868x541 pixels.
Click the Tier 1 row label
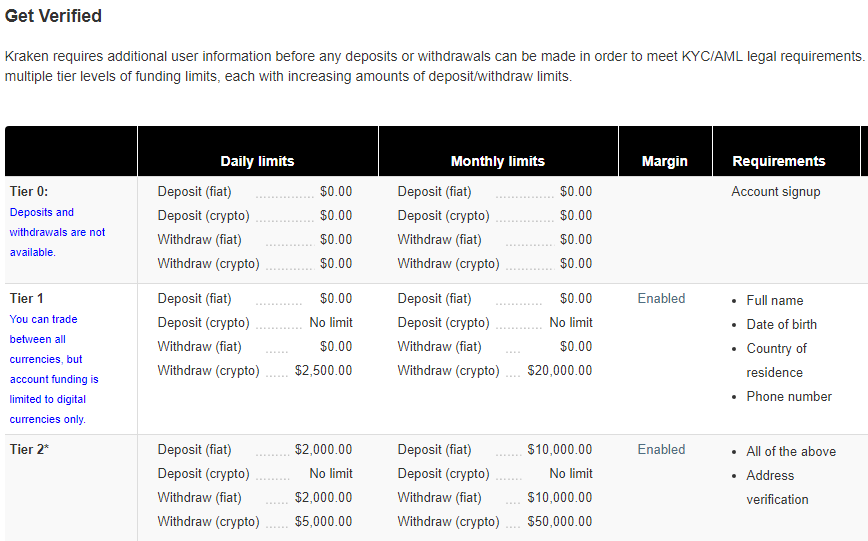coord(26,298)
